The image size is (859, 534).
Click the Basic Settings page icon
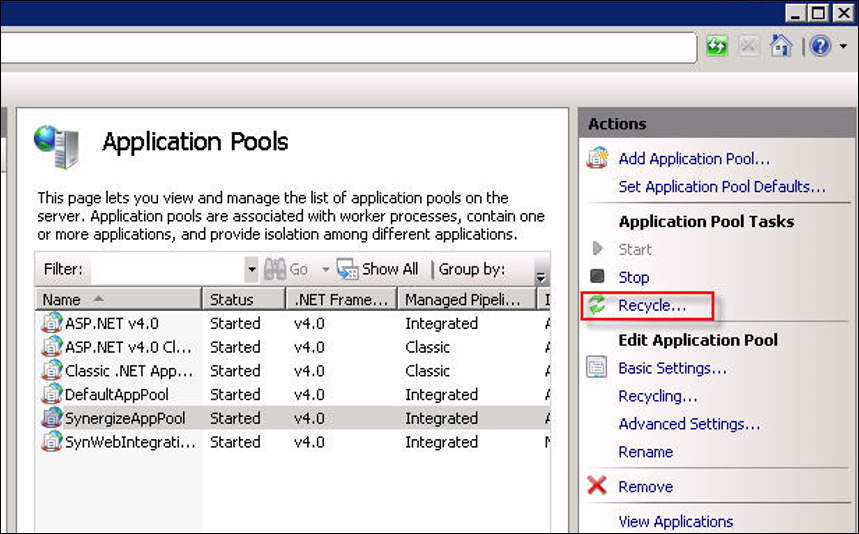597,367
